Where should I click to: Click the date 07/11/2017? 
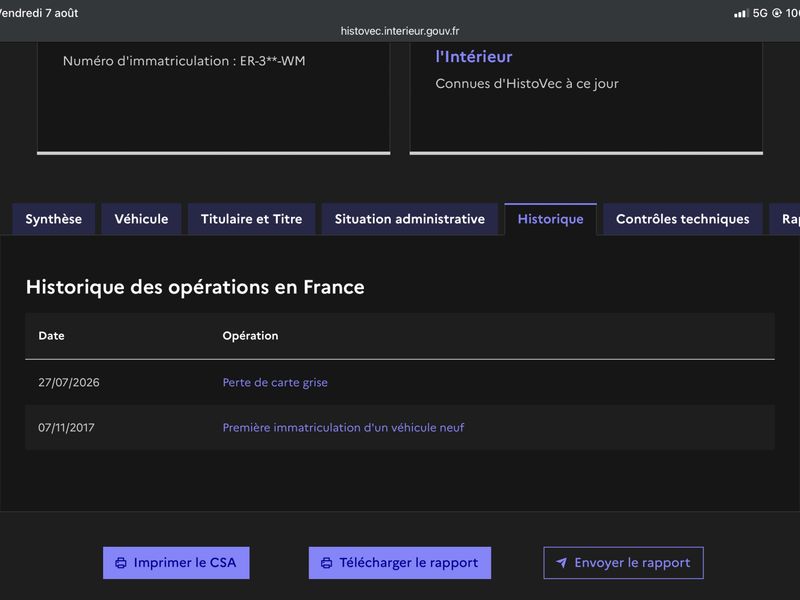[x=66, y=428]
